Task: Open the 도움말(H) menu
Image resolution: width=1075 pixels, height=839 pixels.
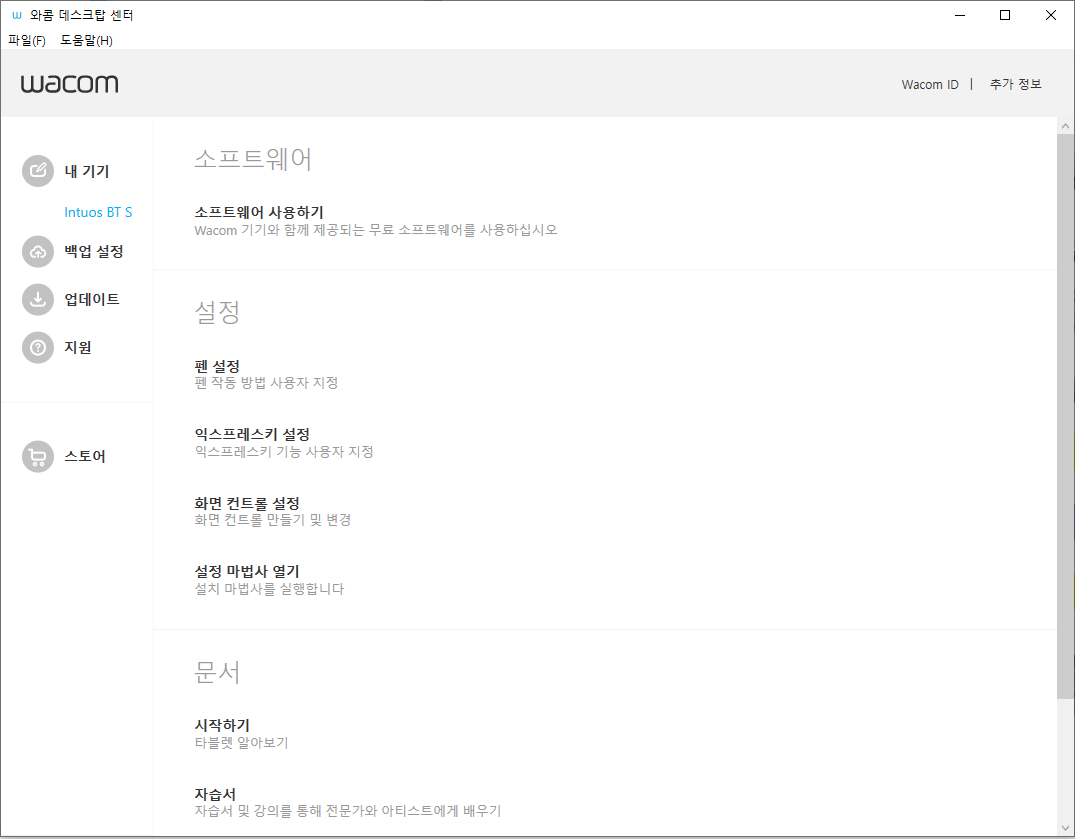Action: (86, 40)
